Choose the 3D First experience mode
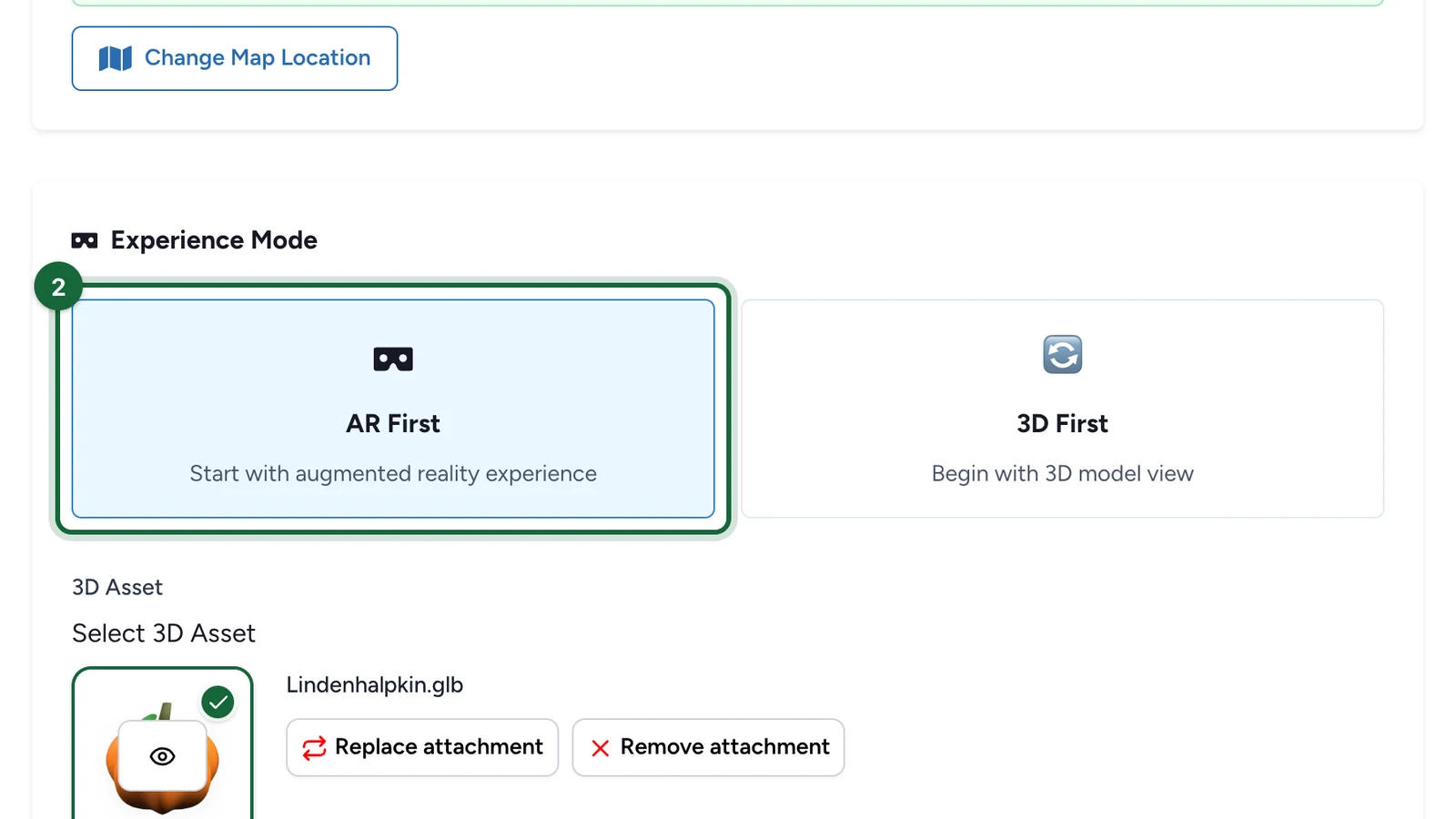This screenshot has height=819, width=1456. click(1062, 409)
